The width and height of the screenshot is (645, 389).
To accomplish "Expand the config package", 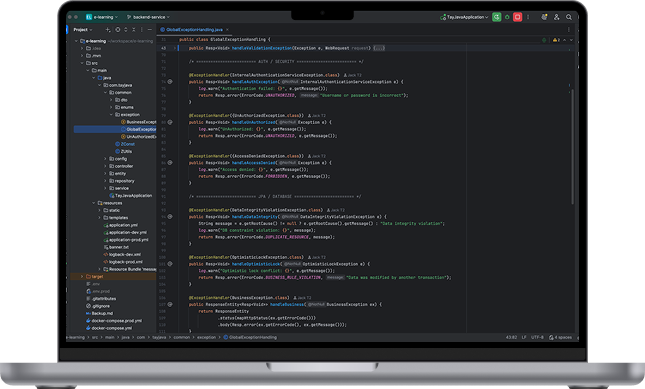I will [105, 159].
